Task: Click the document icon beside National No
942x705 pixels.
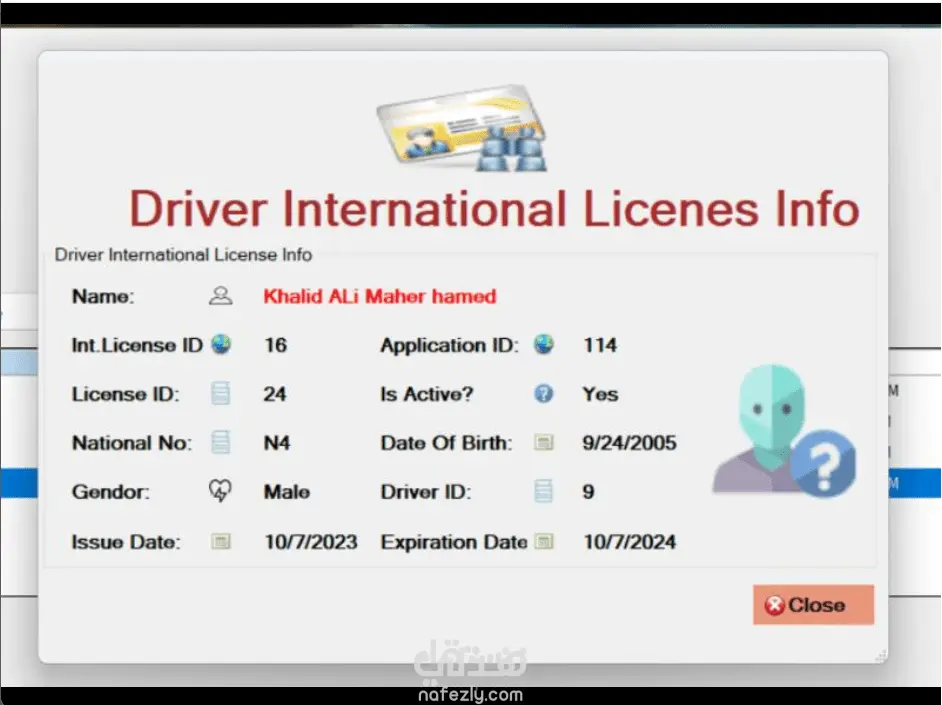Action: coord(220,442)
